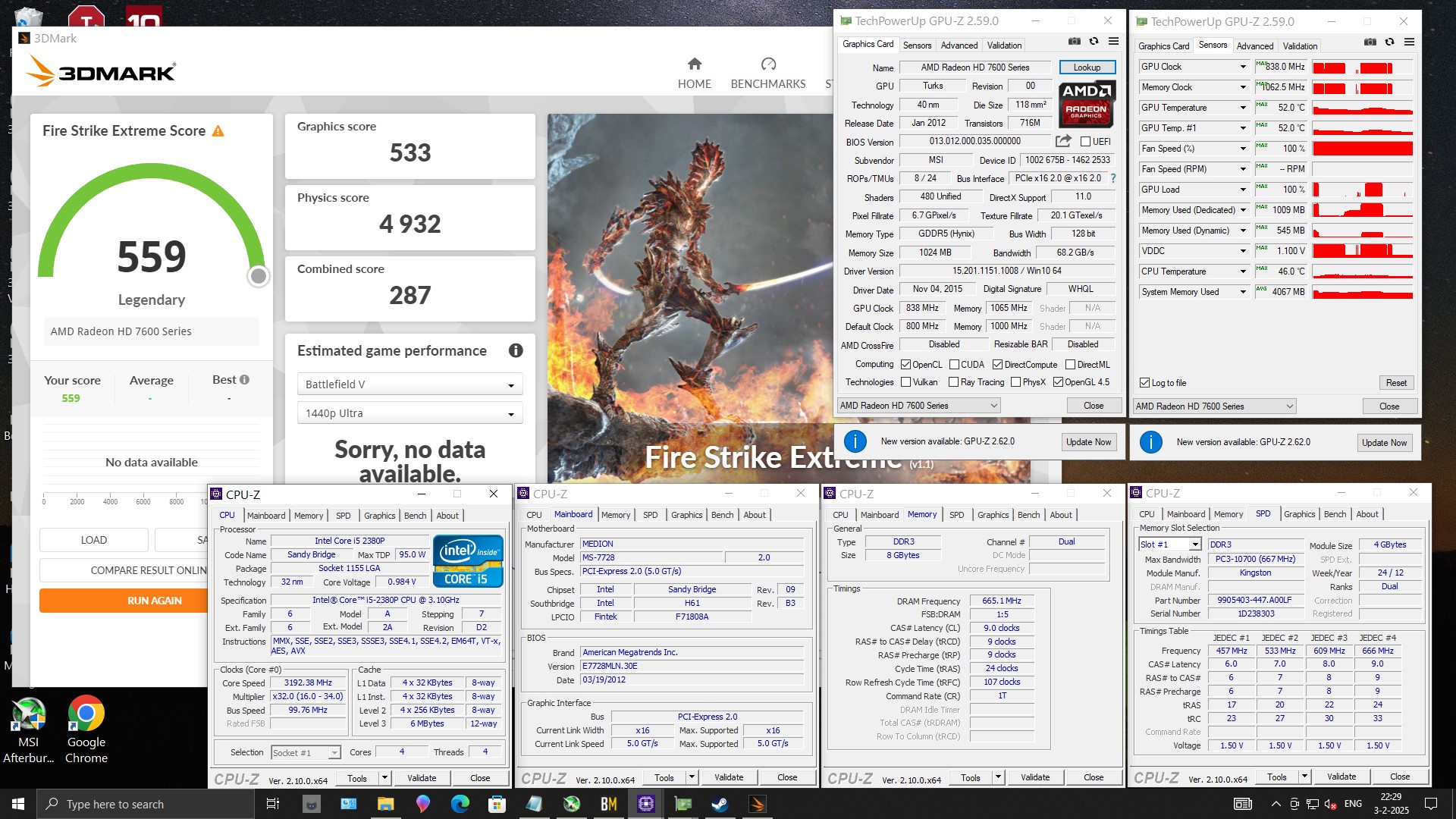
Task: Toggle the Ray Tracing checkbox in GPU-Z
Action: click(954, 382)
